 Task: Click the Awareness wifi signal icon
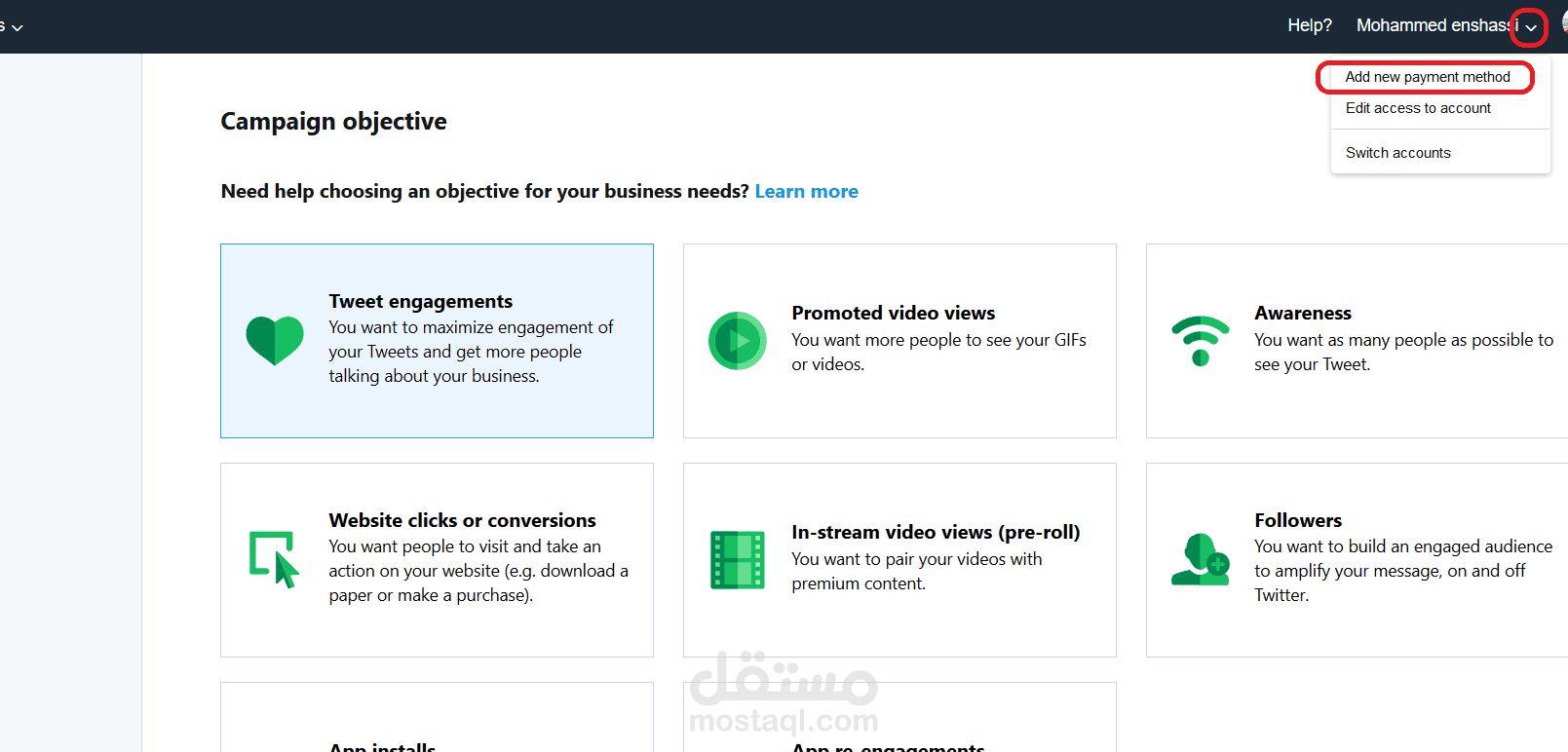(1201, 341)
